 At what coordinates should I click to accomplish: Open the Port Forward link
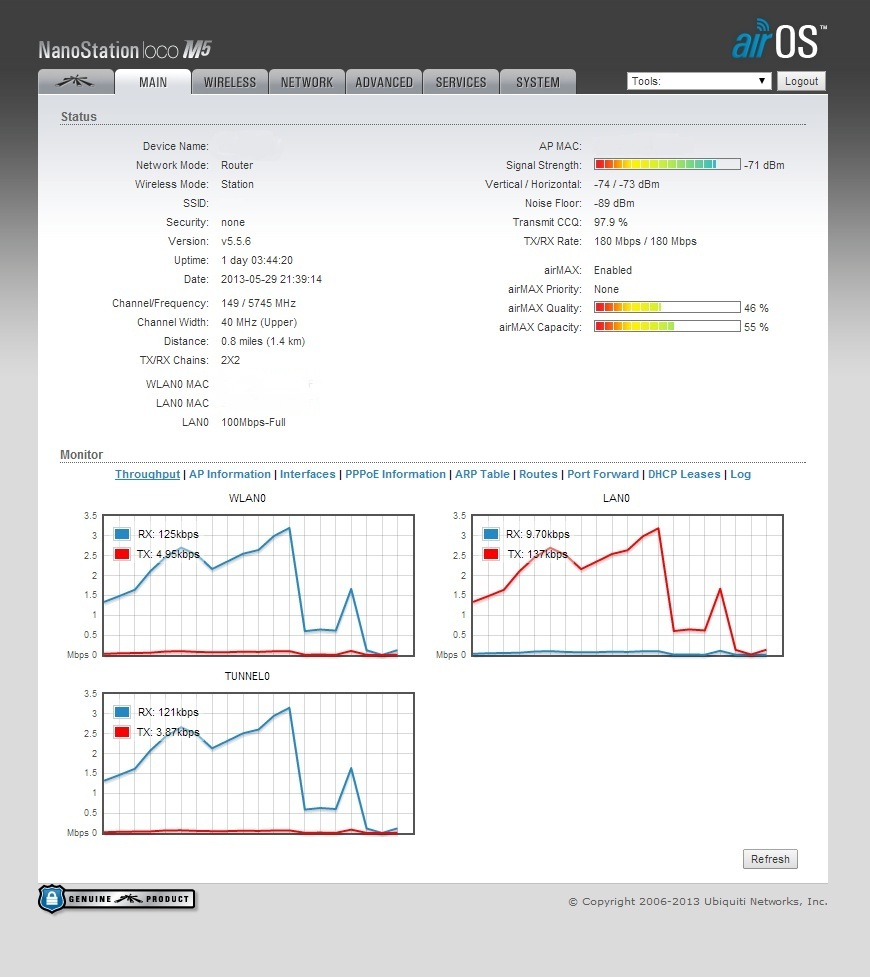pyautogui.click(x=603, y=474)
